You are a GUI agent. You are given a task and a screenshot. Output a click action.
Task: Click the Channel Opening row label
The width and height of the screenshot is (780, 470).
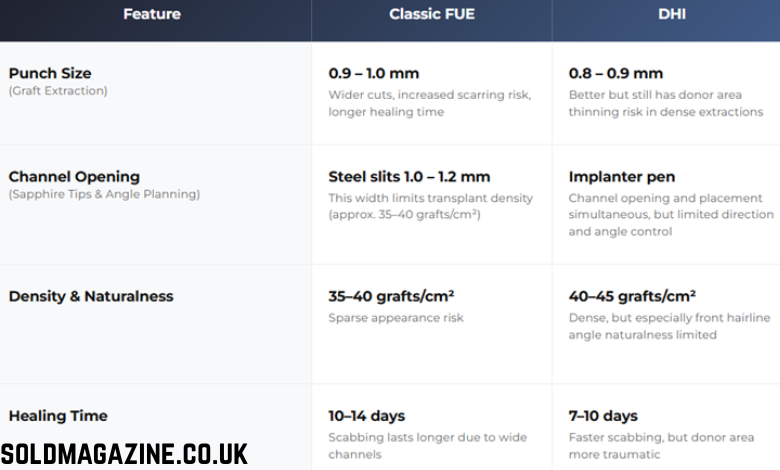74,177
